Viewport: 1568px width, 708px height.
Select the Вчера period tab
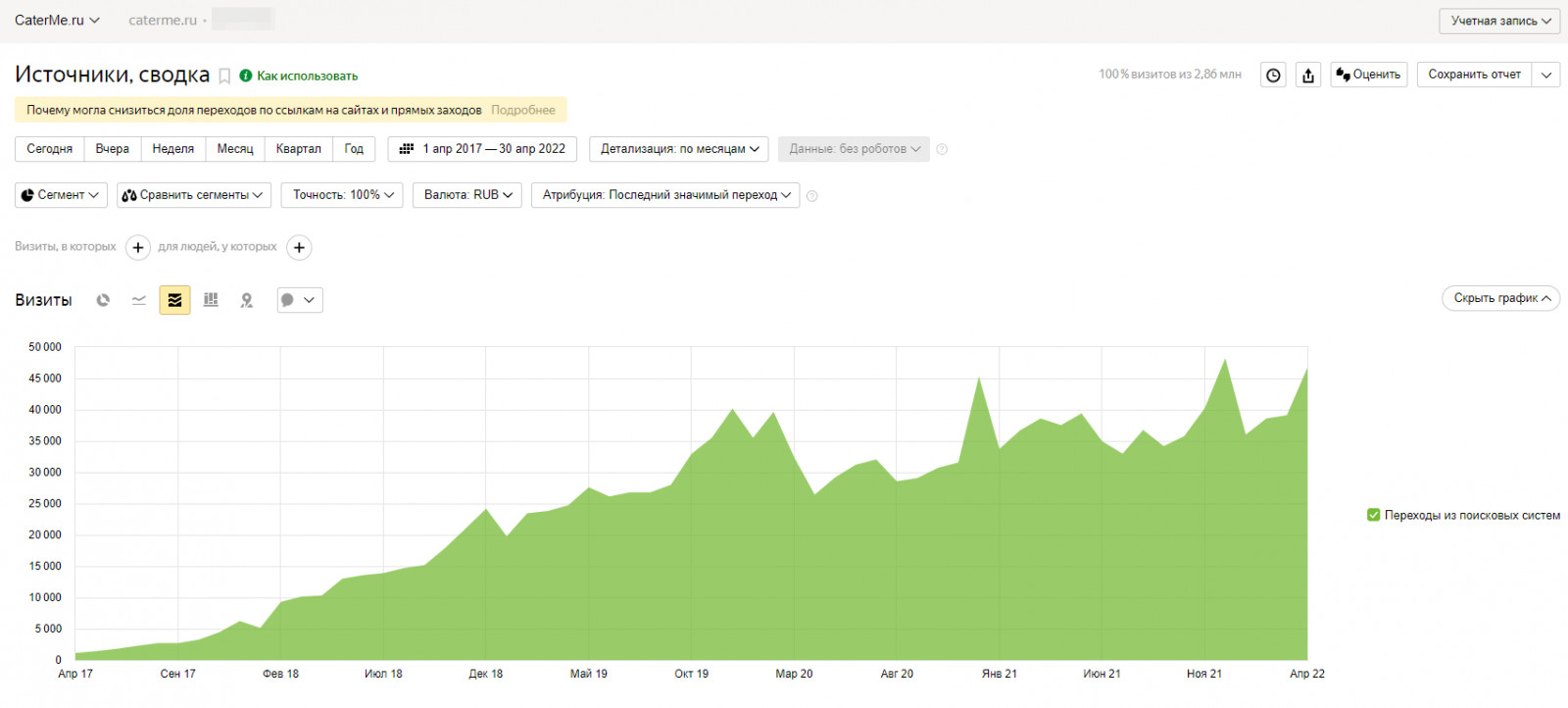113,149
